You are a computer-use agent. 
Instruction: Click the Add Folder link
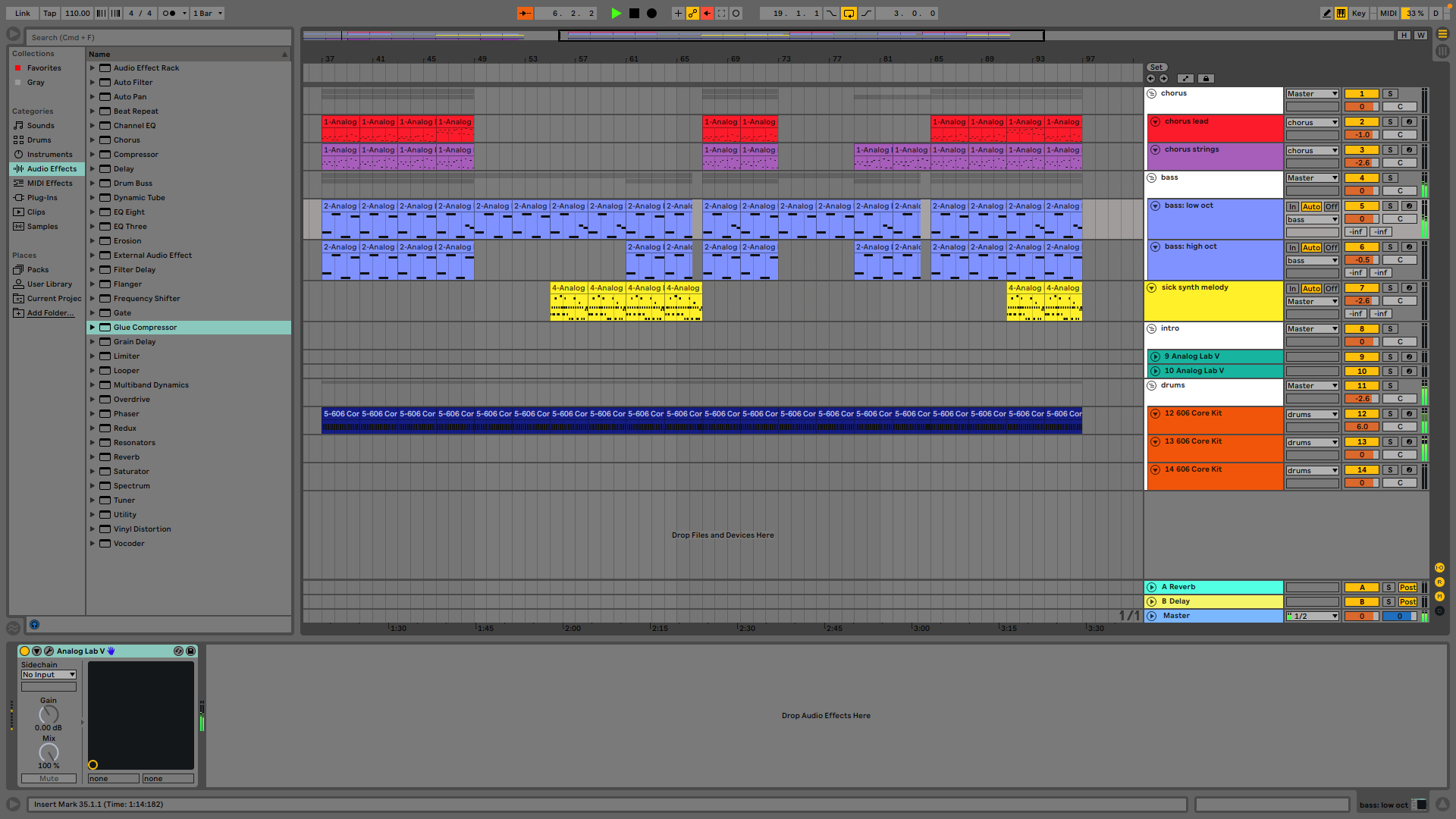50,312
